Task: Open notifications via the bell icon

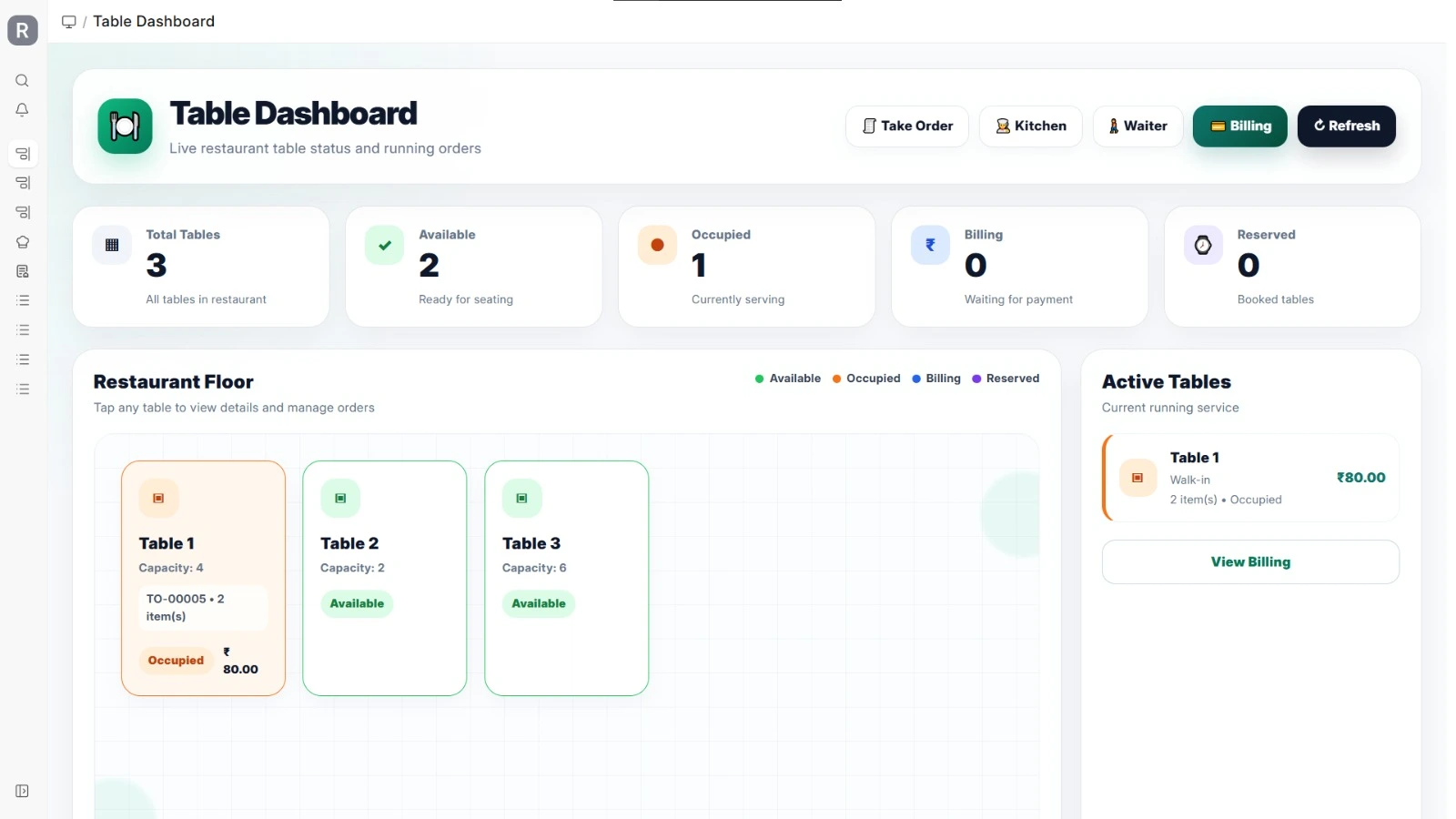Action: coord(23,110)
